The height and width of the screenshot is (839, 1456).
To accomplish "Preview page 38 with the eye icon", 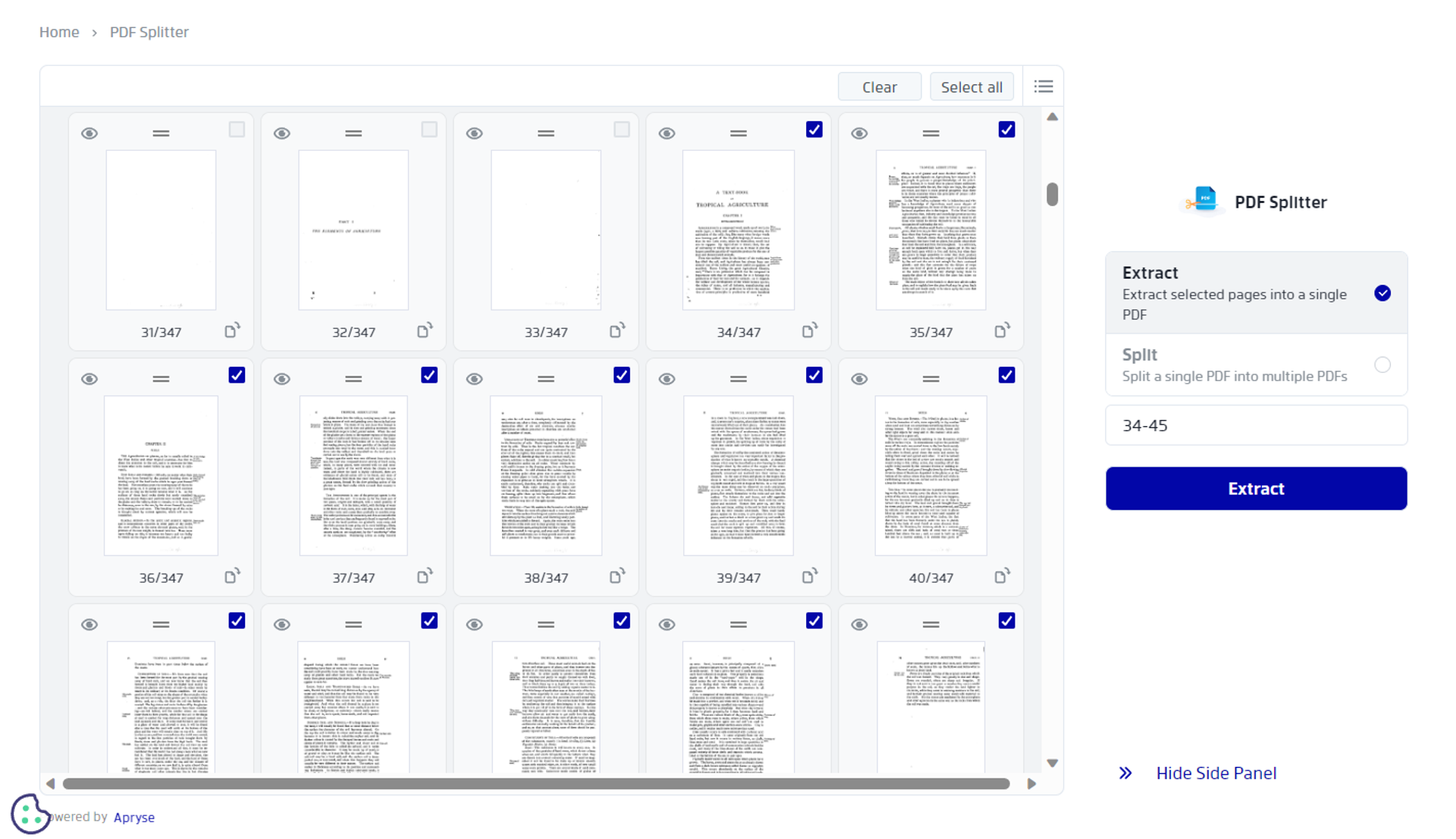I will coord(475,379).
